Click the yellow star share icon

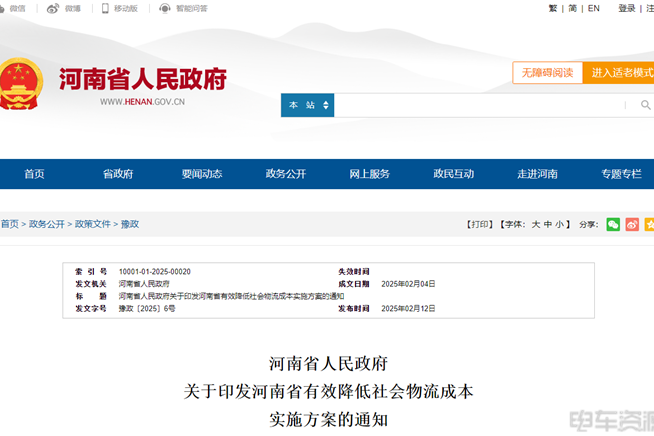pyautogui.click(x=649, y=224)
